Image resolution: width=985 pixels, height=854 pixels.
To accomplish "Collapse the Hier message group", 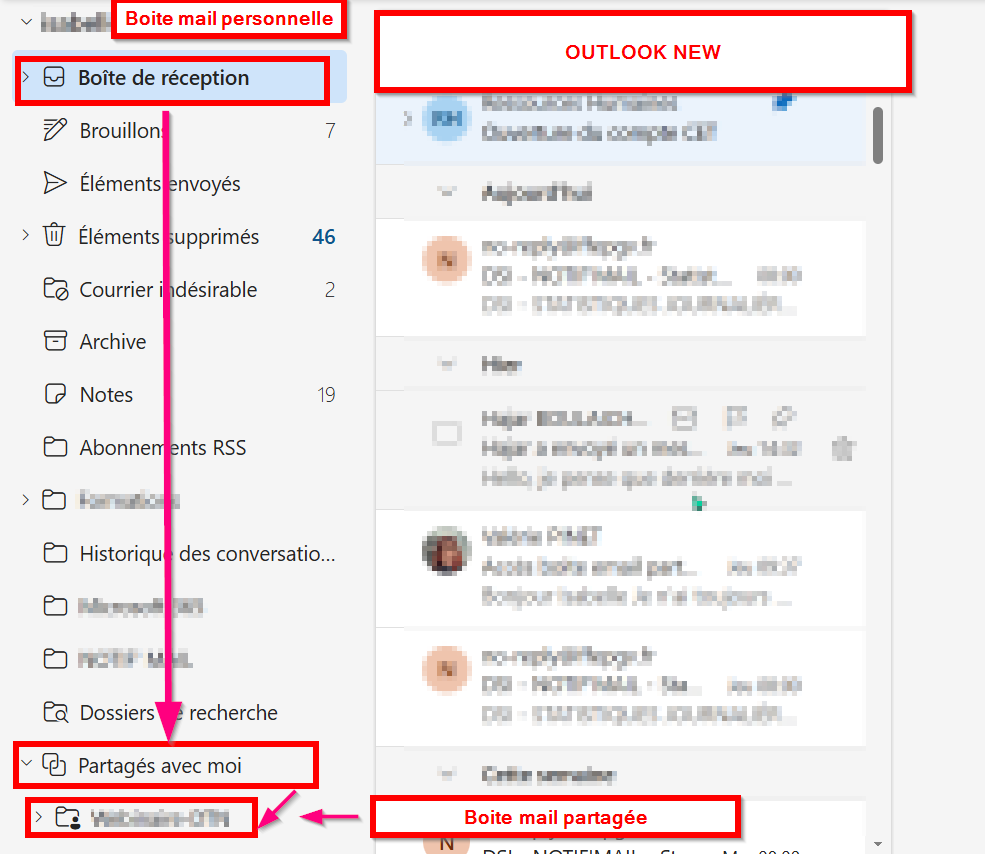I will (447, 364).
